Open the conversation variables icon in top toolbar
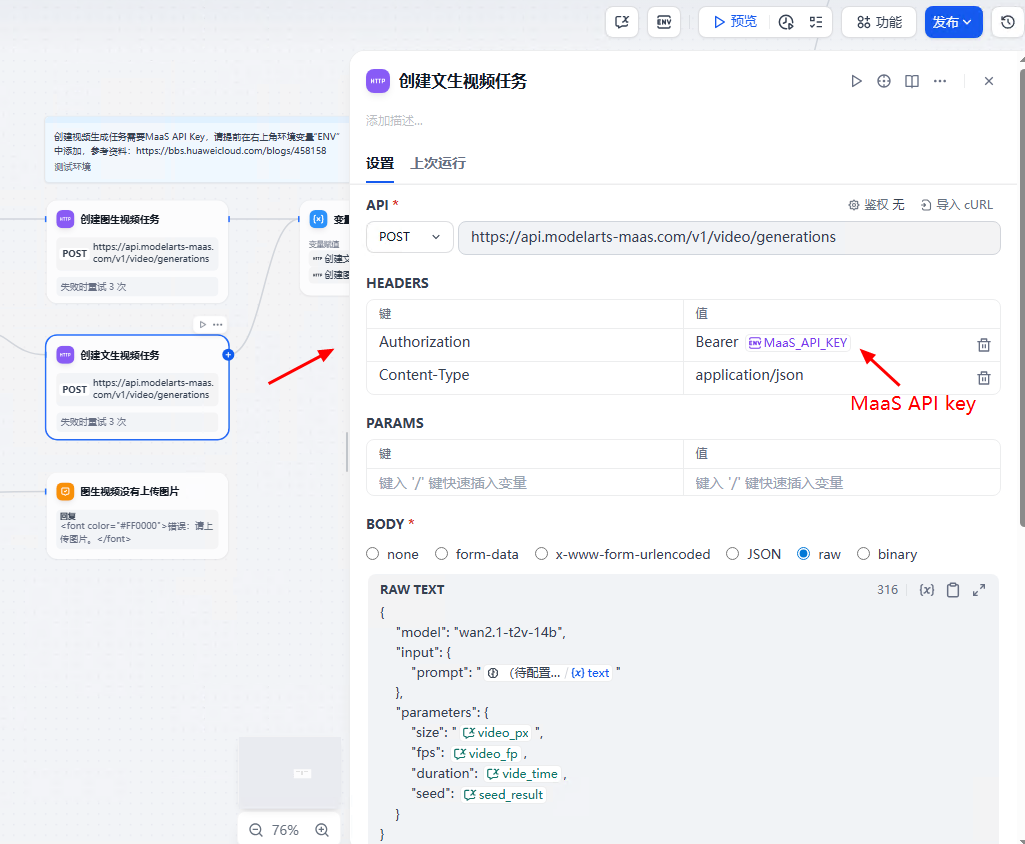1025x844 pixels. 622,22
